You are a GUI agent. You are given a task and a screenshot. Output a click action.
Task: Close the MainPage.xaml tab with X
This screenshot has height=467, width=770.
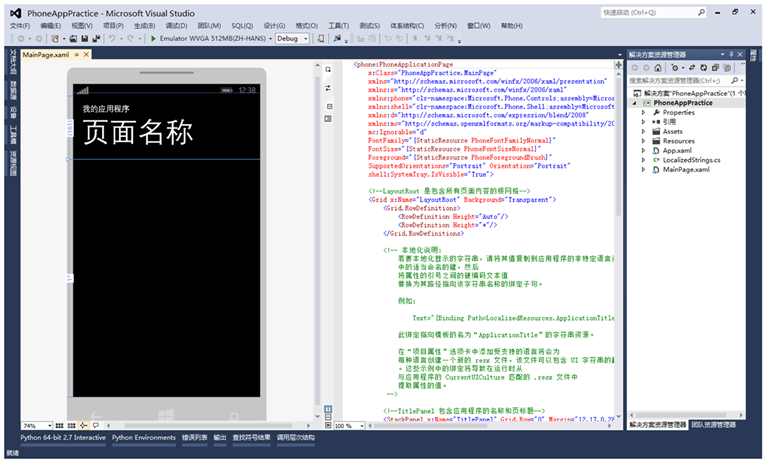pos(87,53)
